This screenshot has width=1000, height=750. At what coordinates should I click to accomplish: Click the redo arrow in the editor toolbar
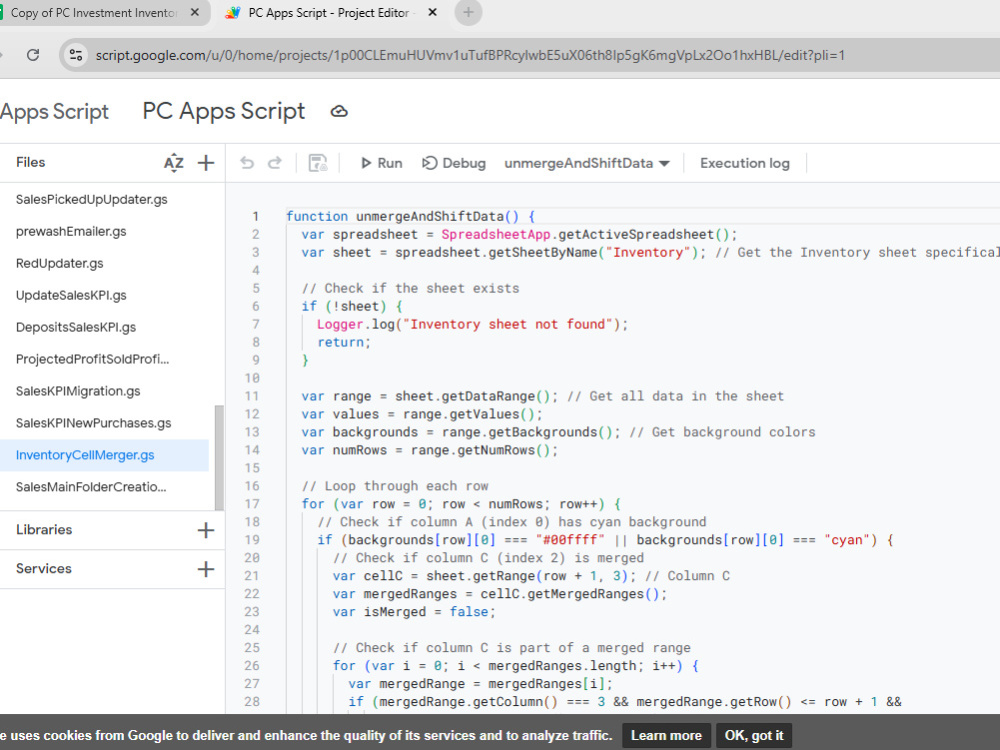[x=275, y=163]
